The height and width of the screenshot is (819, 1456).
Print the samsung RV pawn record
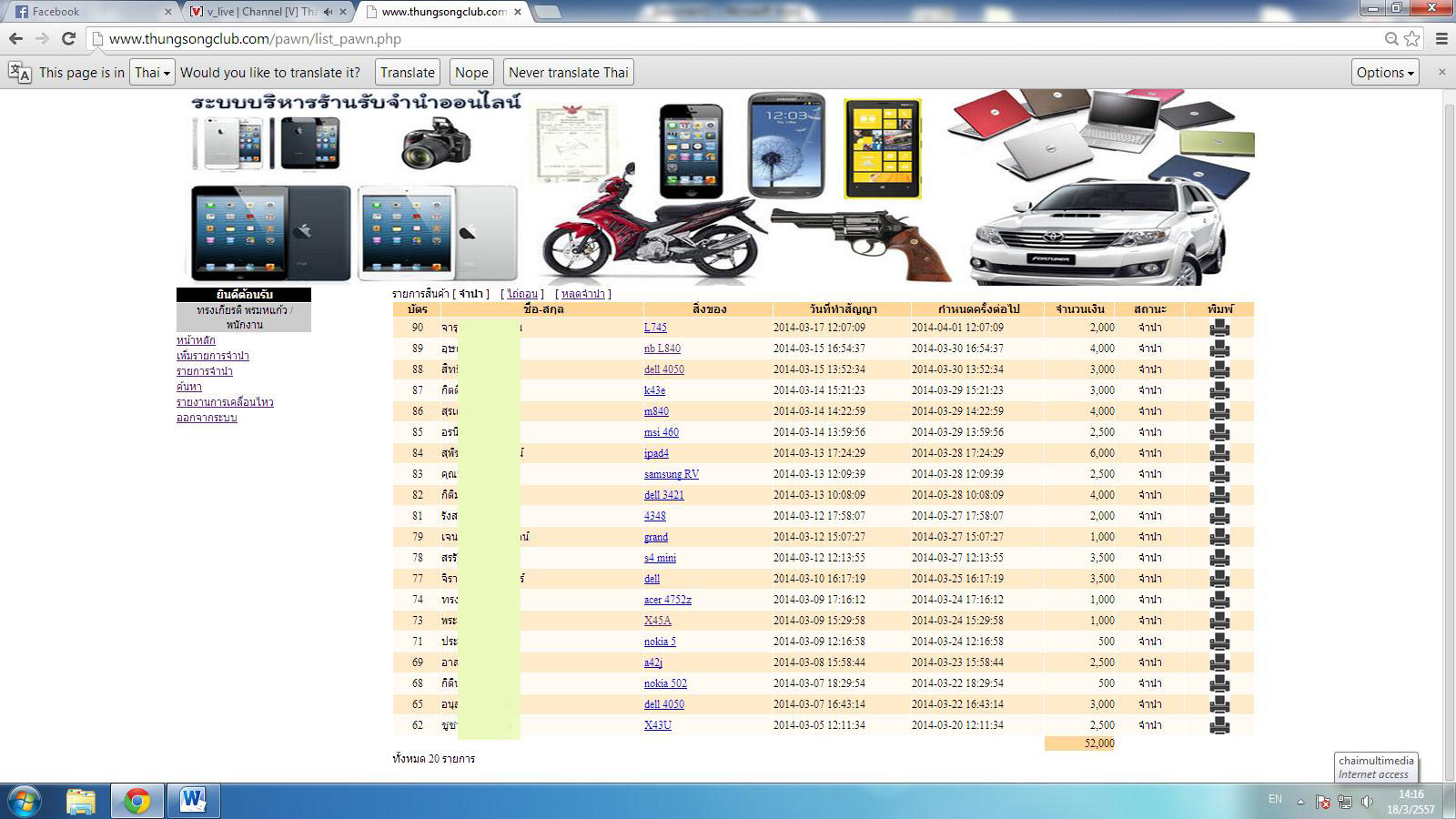point(1219,474)
